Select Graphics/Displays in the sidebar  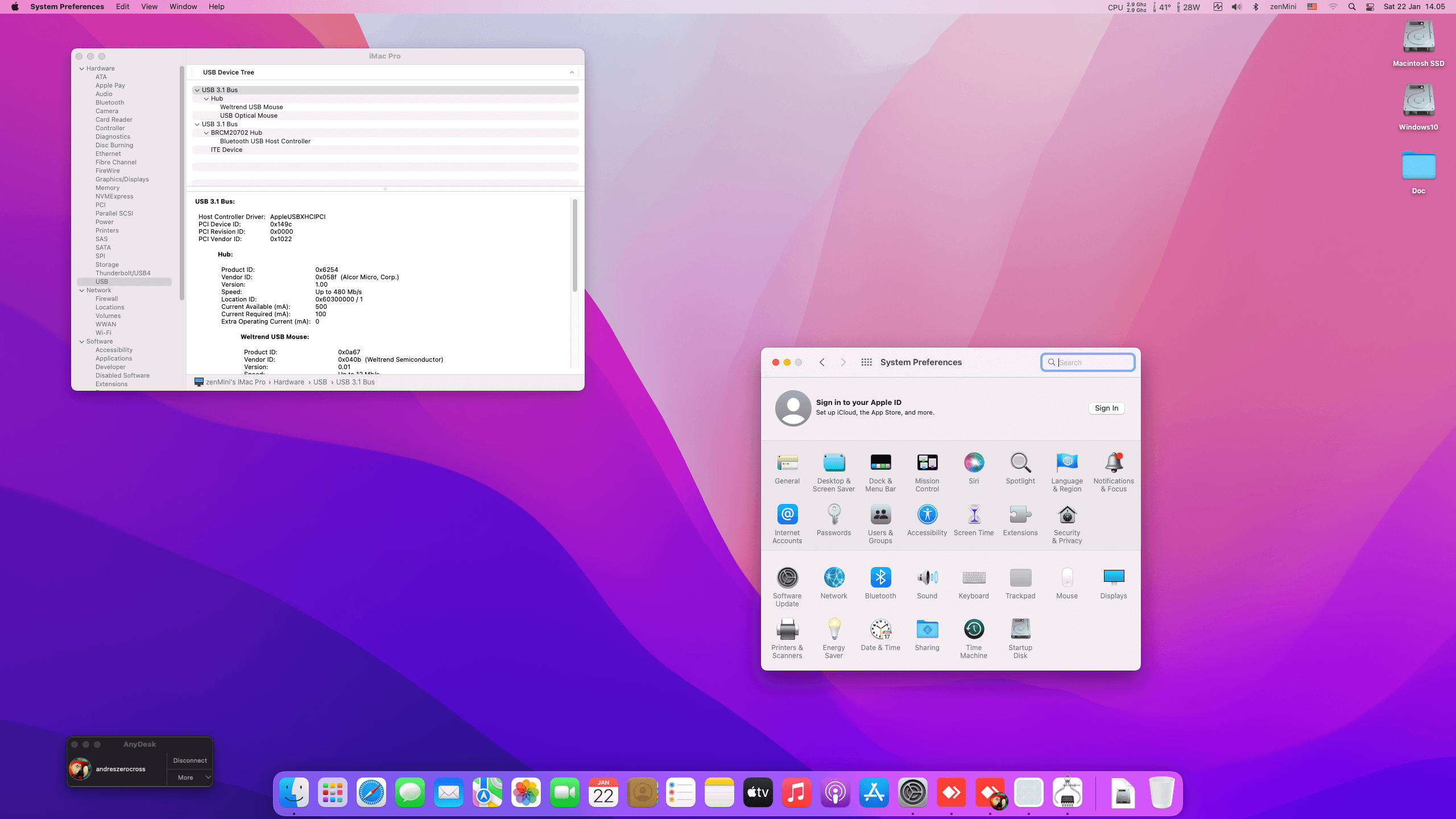pos(122,179)
